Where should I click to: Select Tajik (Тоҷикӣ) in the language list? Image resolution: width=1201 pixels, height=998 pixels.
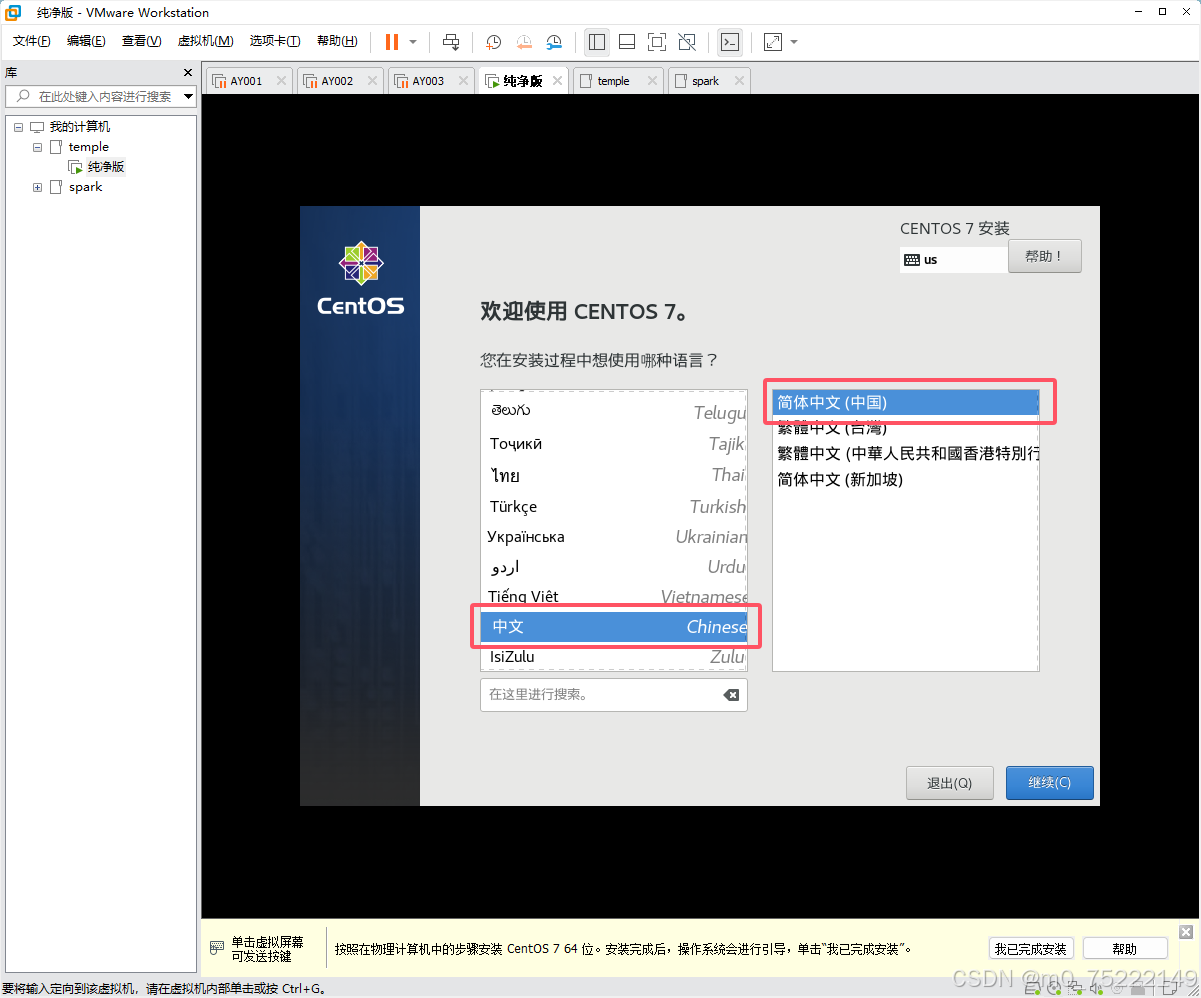point(614,444)
